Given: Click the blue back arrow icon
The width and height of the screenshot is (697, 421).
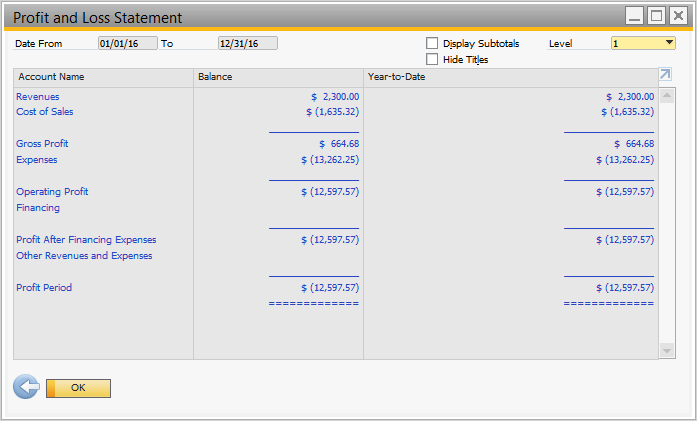Looking at the screenshot, I should 26,387.
